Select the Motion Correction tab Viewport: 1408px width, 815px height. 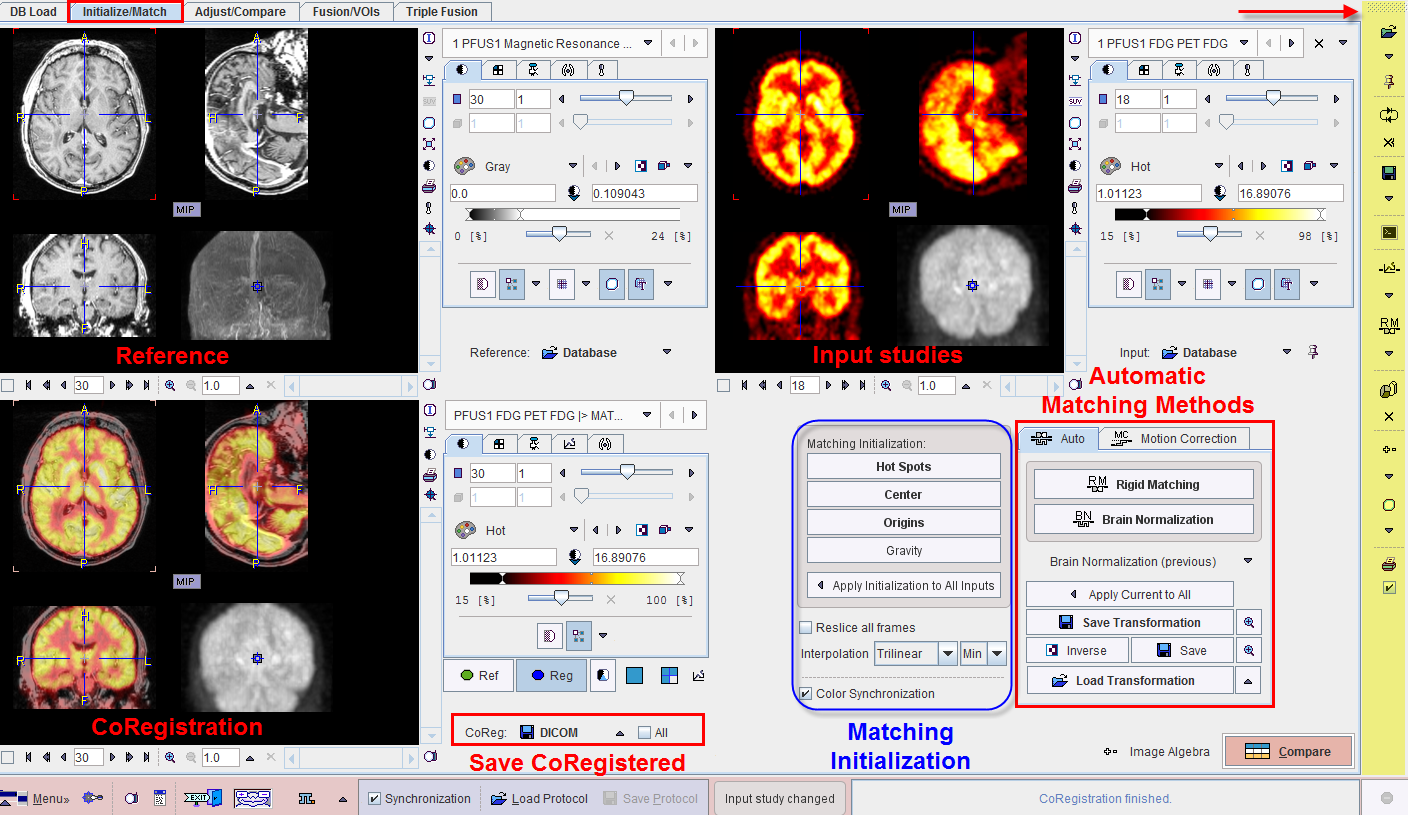click(1175, 438)
